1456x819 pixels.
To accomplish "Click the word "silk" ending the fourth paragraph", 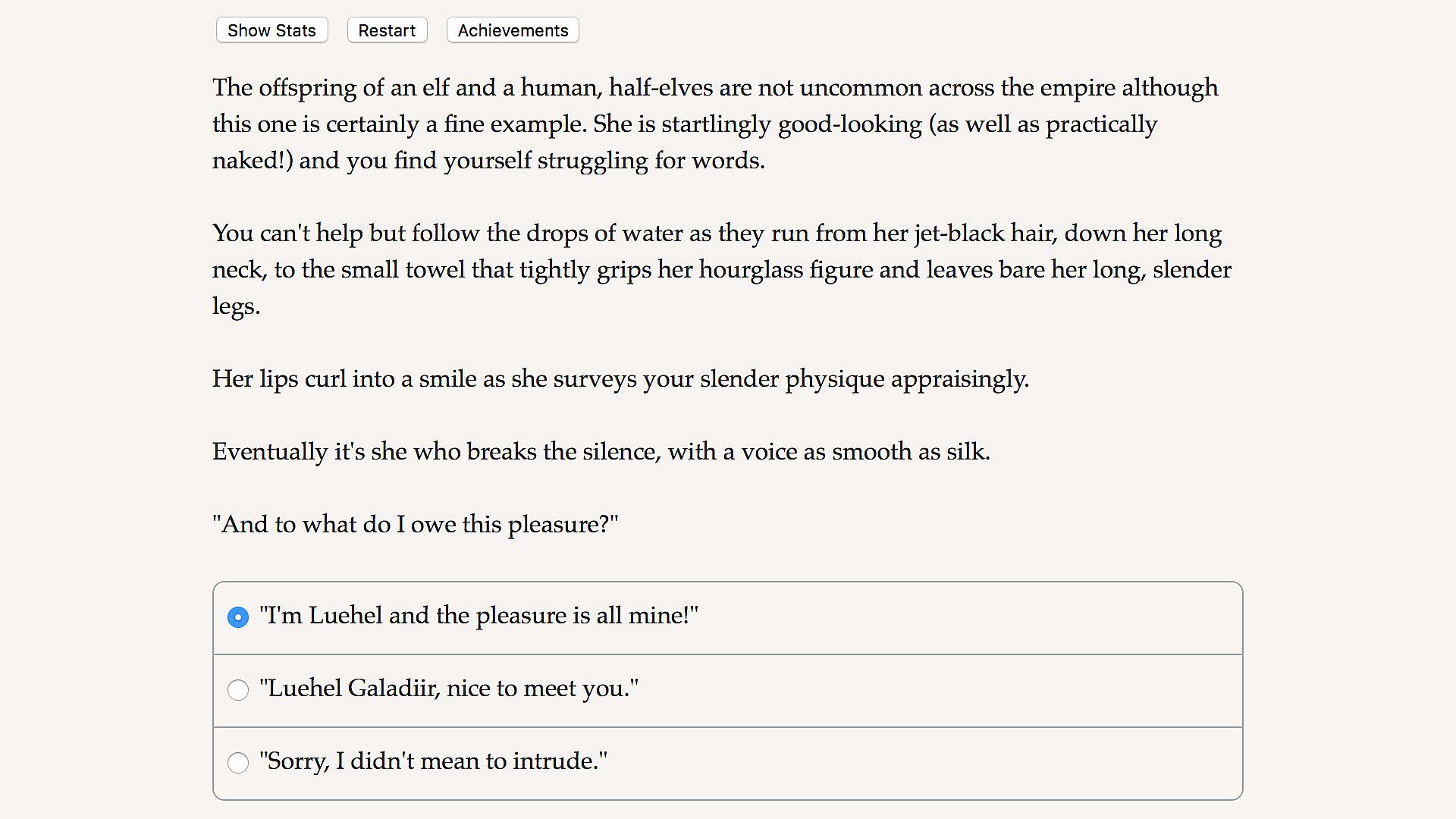I will coord(966,452).
